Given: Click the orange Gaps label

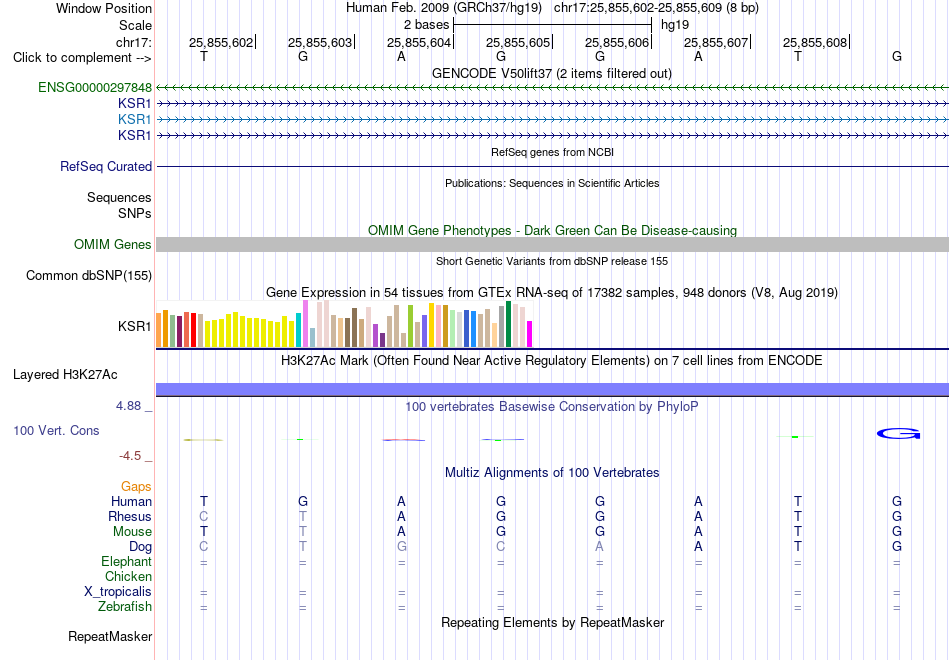Looking at the screenshot, I should (x=136, y=487).
